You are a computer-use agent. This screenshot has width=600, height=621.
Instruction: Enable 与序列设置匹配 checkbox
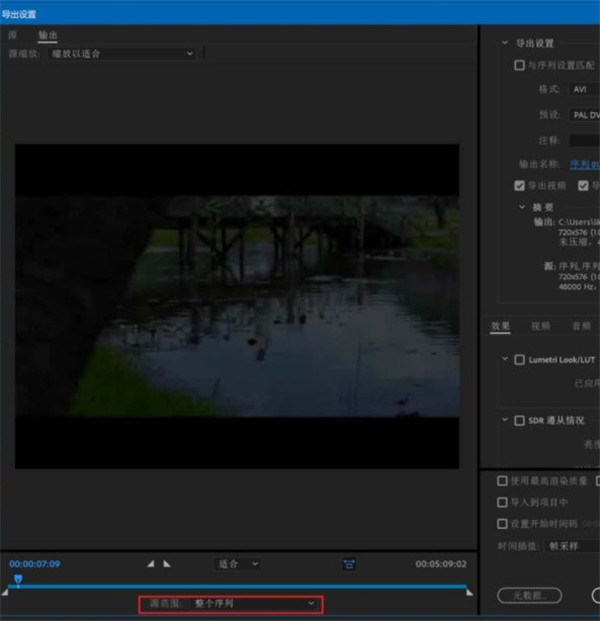click(519, 65)
